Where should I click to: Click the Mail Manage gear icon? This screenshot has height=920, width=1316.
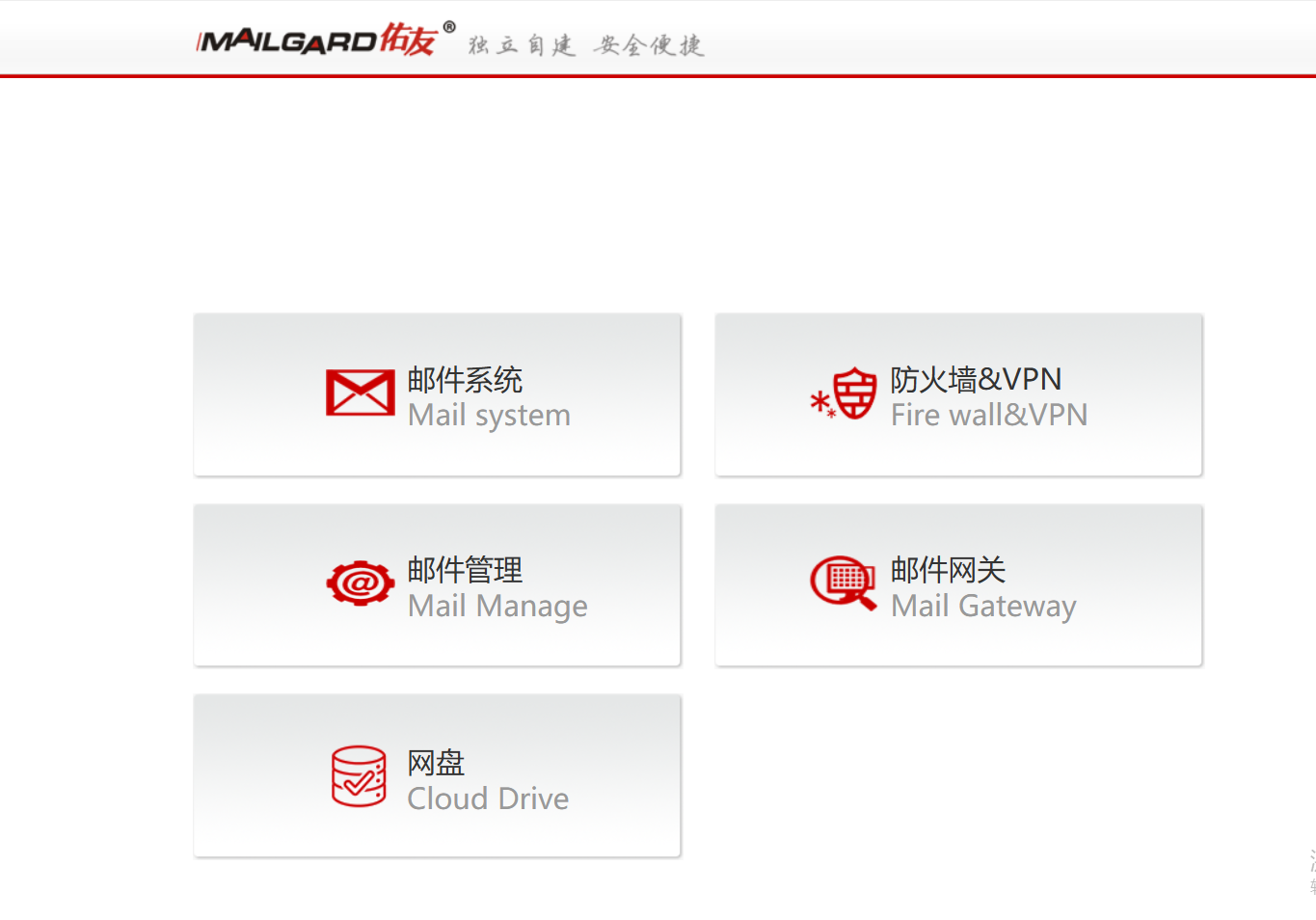pyautogui.click(x=361, y=582)
